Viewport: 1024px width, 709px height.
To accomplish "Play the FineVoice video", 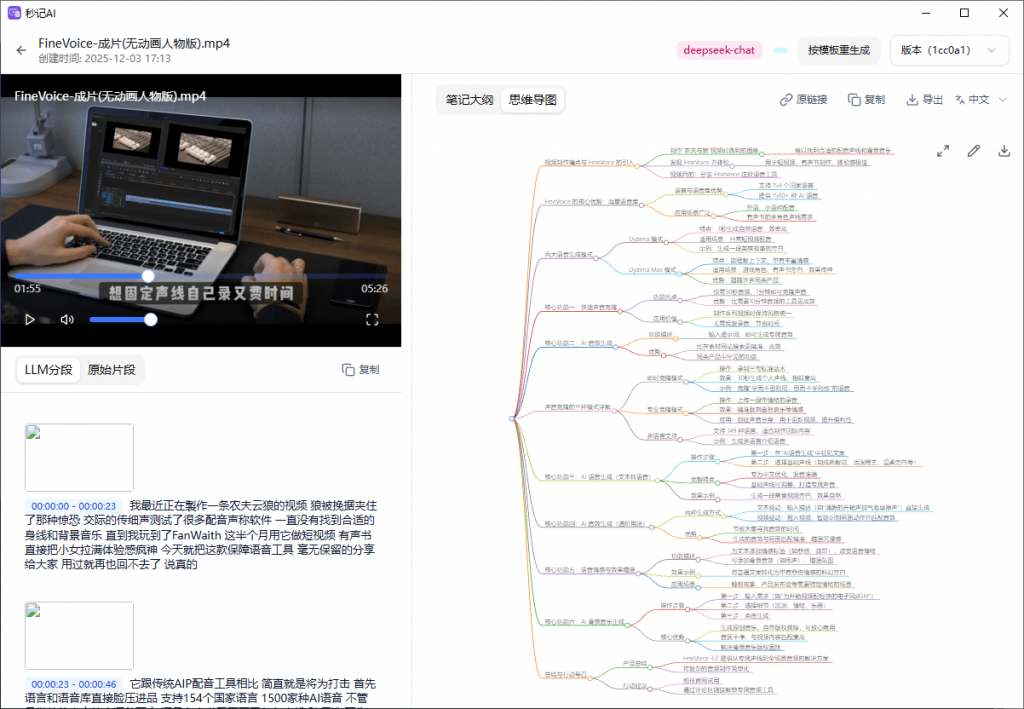I will click(x=30, y=320).
